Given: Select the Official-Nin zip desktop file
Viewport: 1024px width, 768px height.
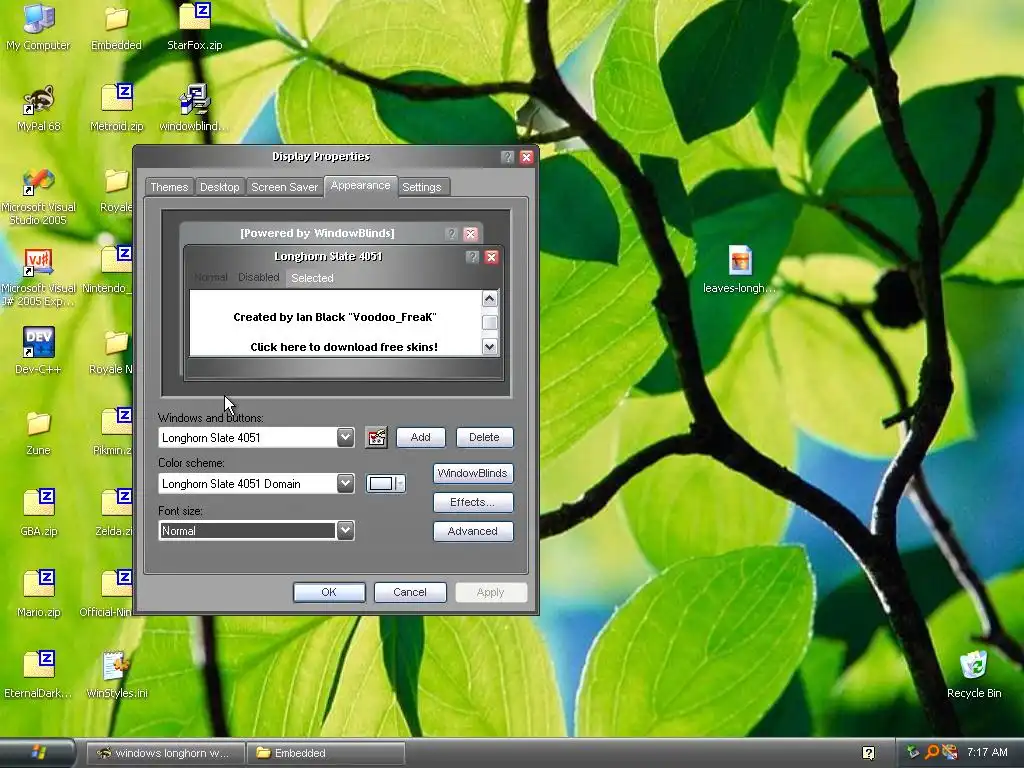Looking at the screenshot, I should (106, 594).
